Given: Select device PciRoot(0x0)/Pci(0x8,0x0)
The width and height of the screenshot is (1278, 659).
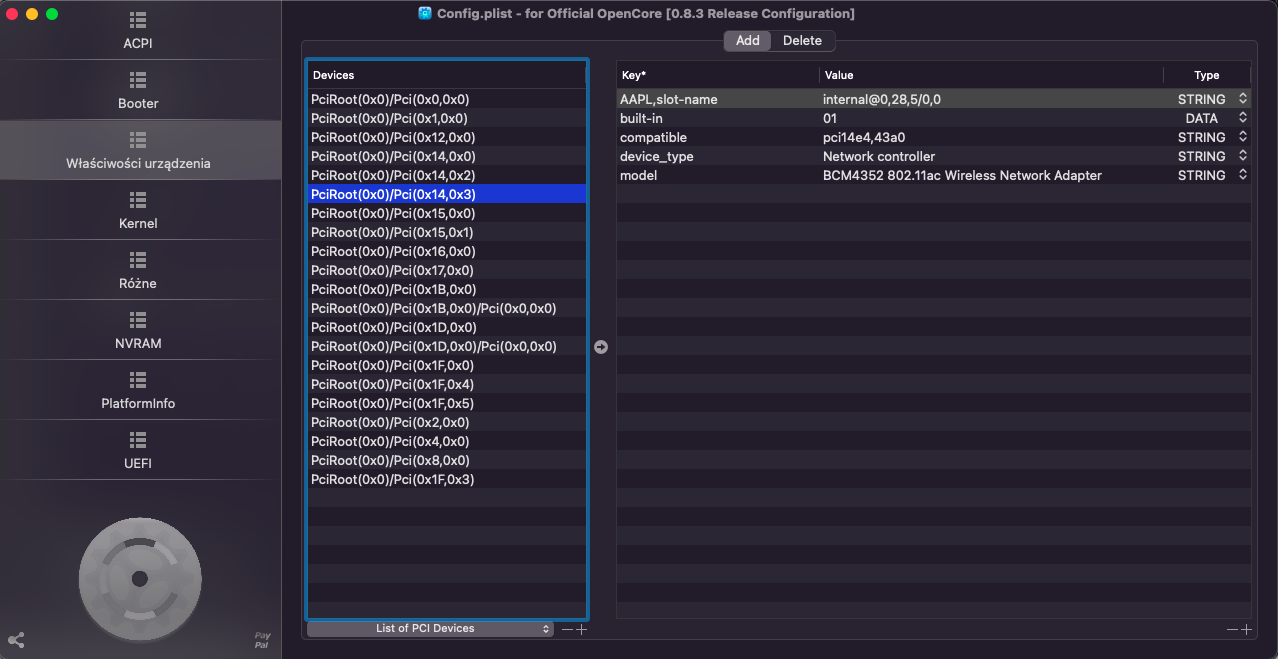Looking at the screenshot, I should coord(447,460).
